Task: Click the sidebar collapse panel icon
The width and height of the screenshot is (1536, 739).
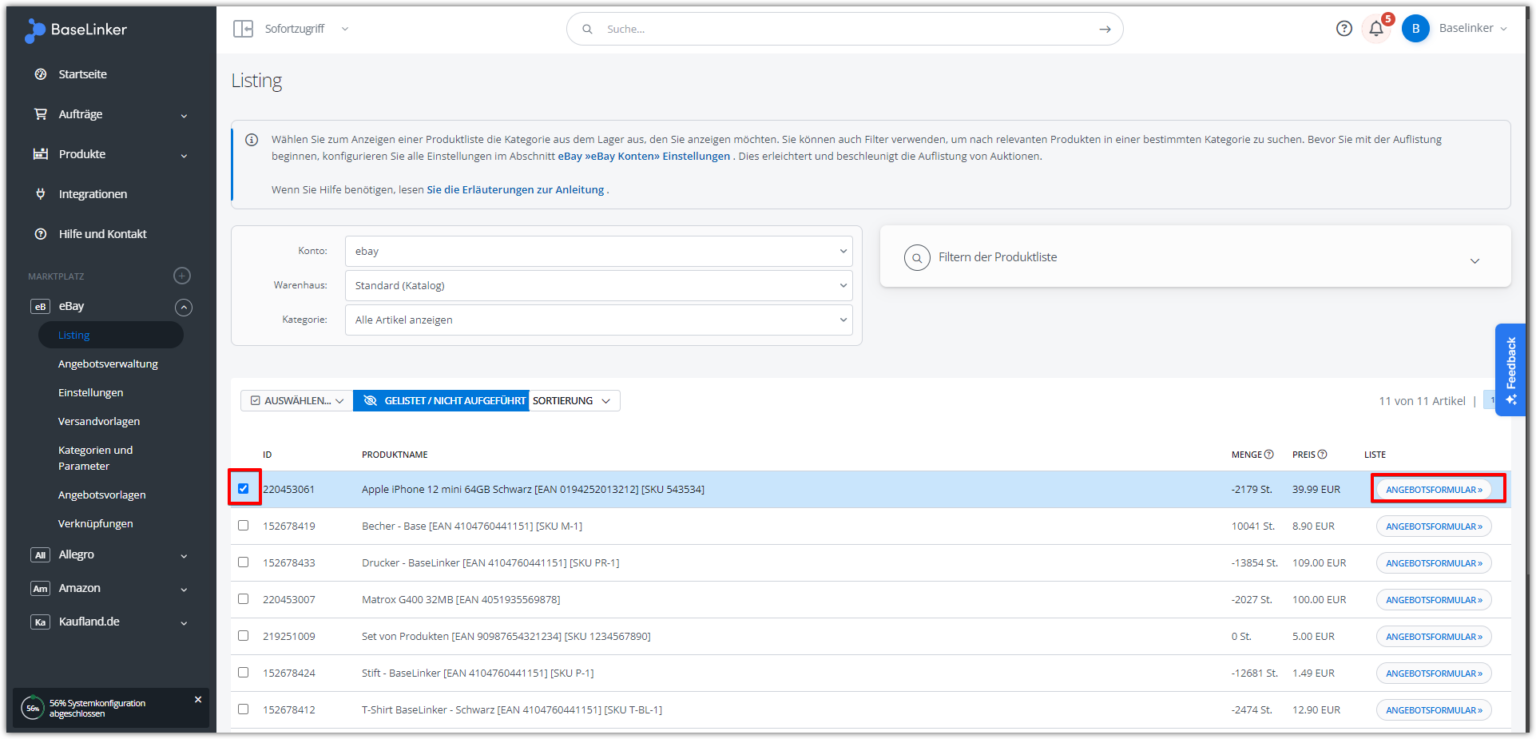Action: click(x=243, y=29)
